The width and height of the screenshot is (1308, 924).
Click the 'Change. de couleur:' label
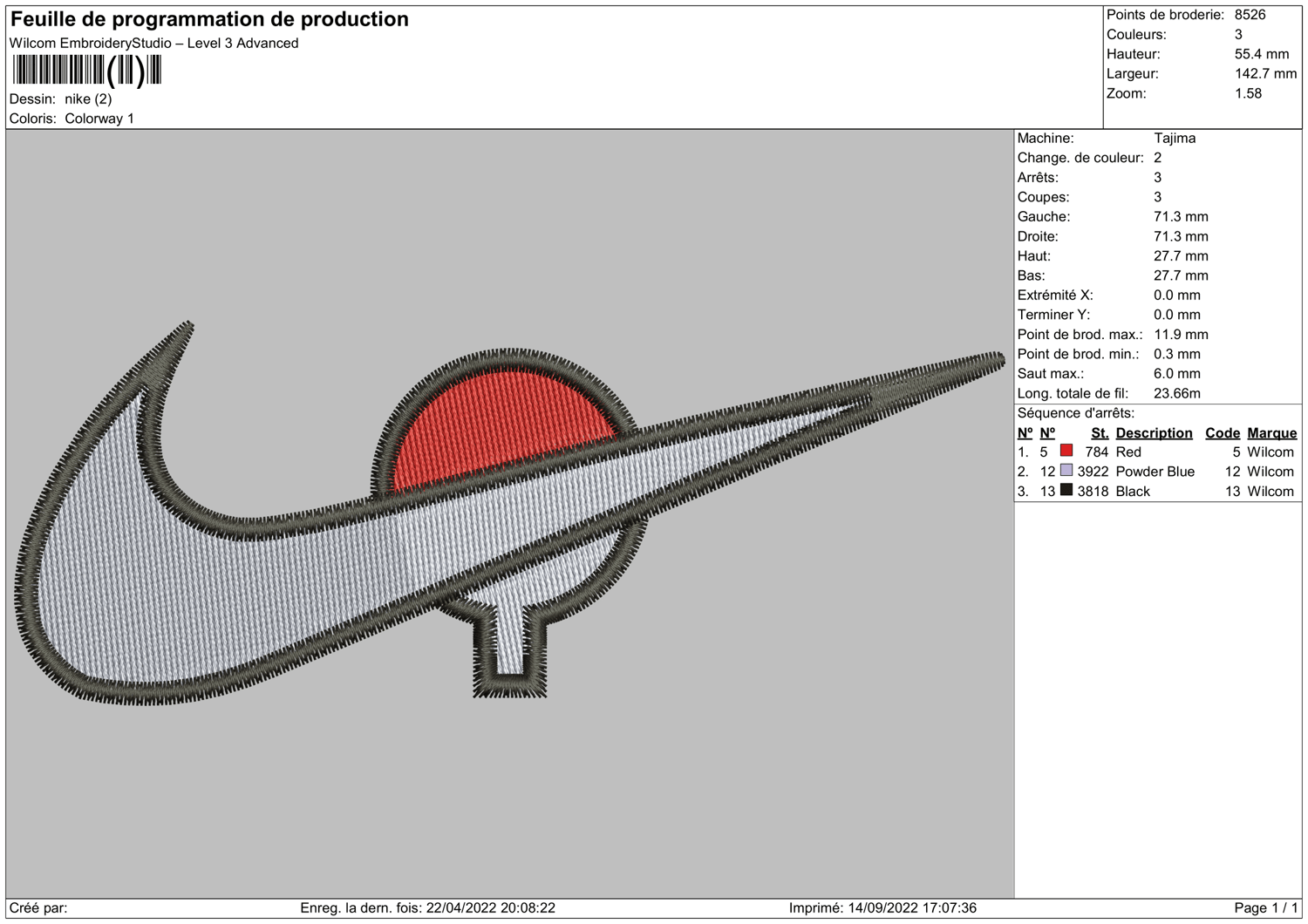1080,158
